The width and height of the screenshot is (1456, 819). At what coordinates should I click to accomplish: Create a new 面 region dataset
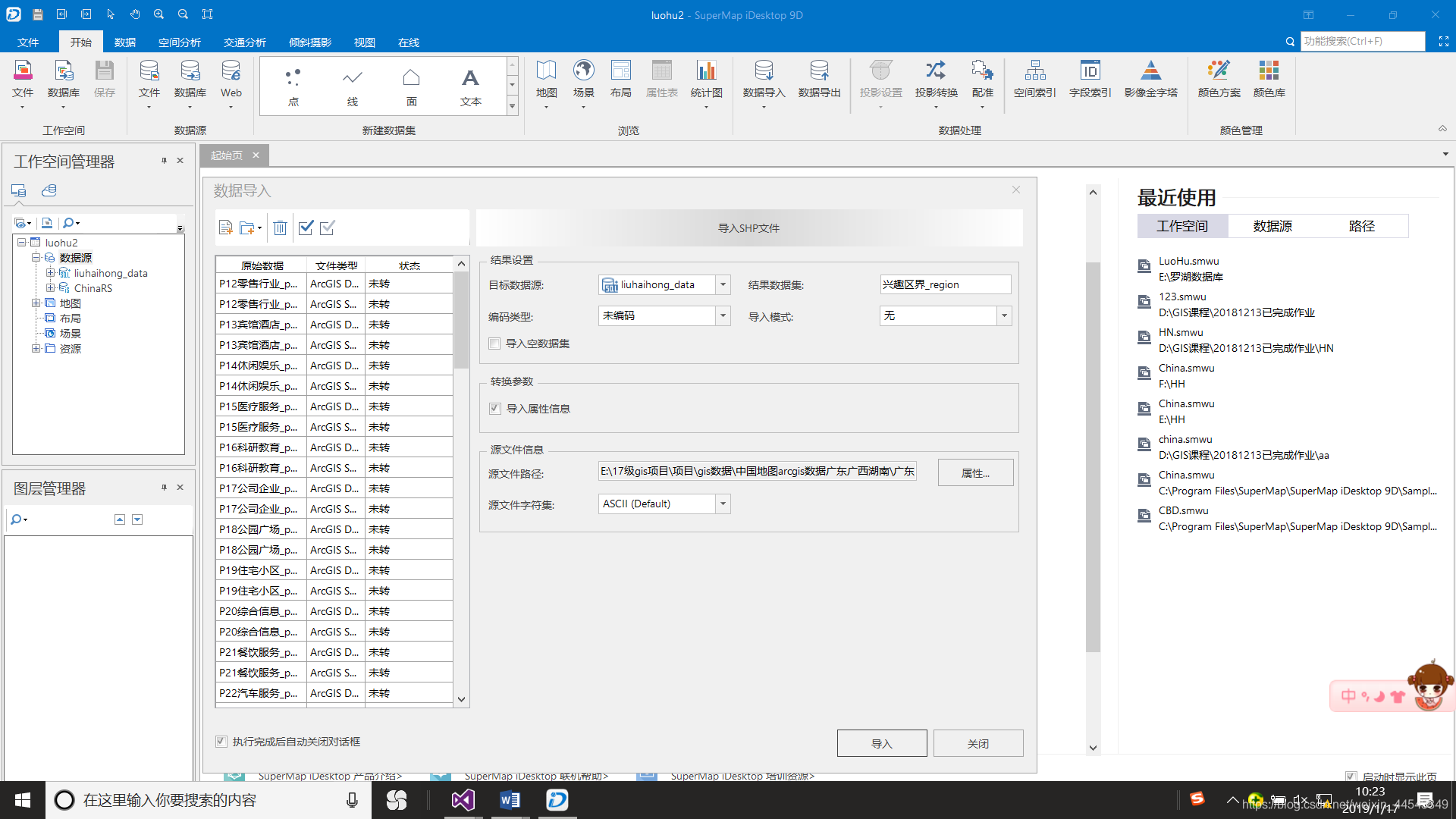[x=411, y=86]
